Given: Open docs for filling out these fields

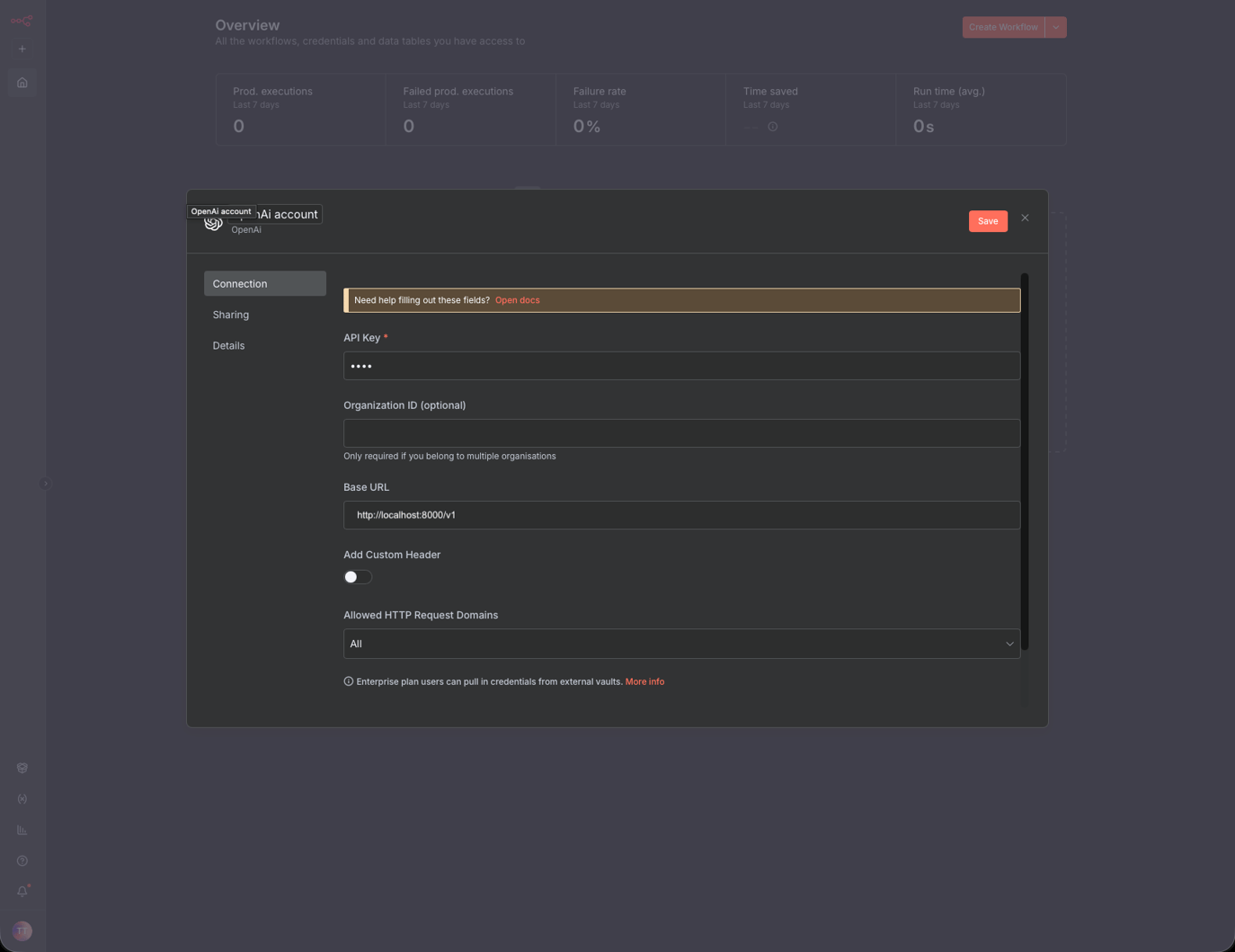Looking at the screenshot, I should 517,299.
